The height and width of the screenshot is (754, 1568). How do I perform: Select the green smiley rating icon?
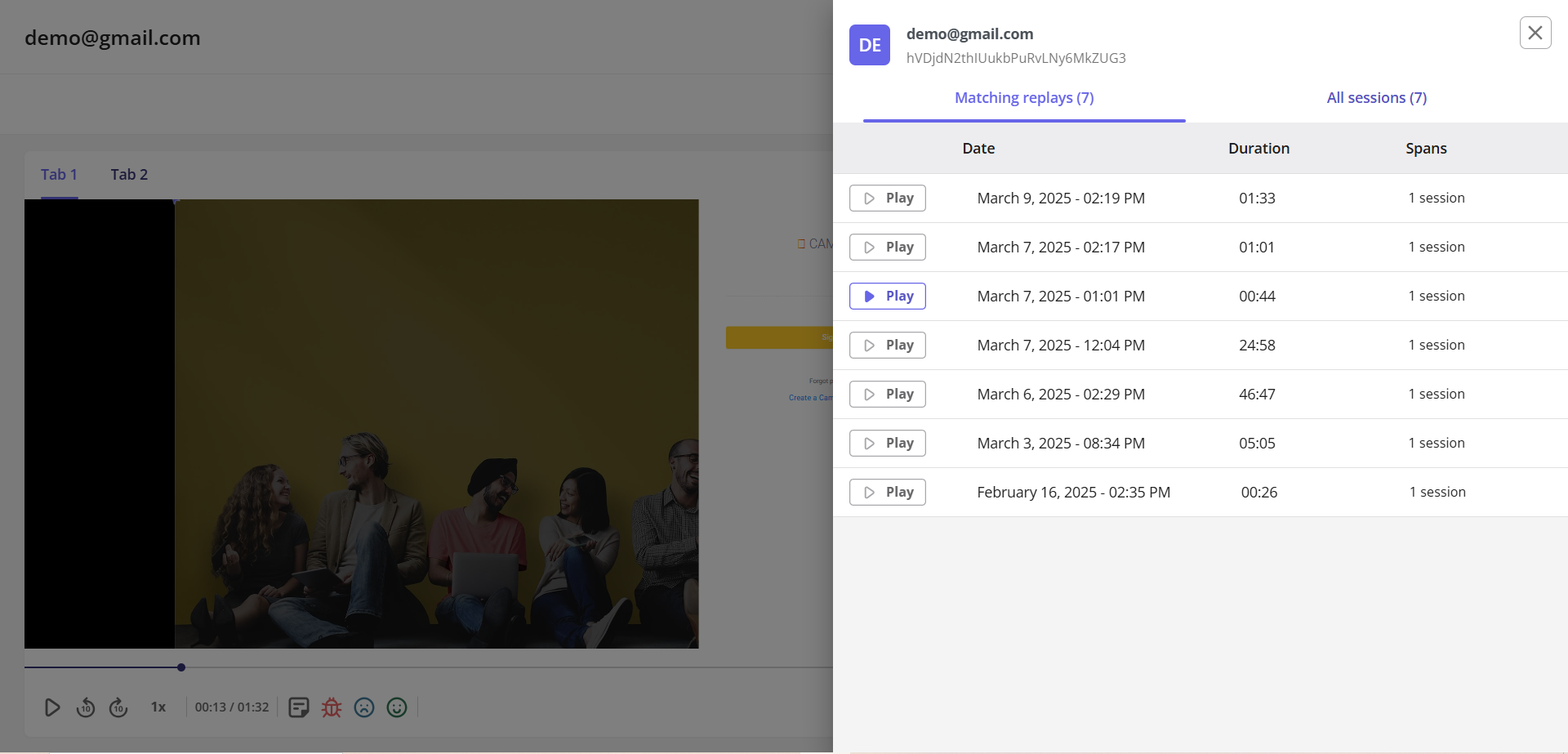pos(397,707)
